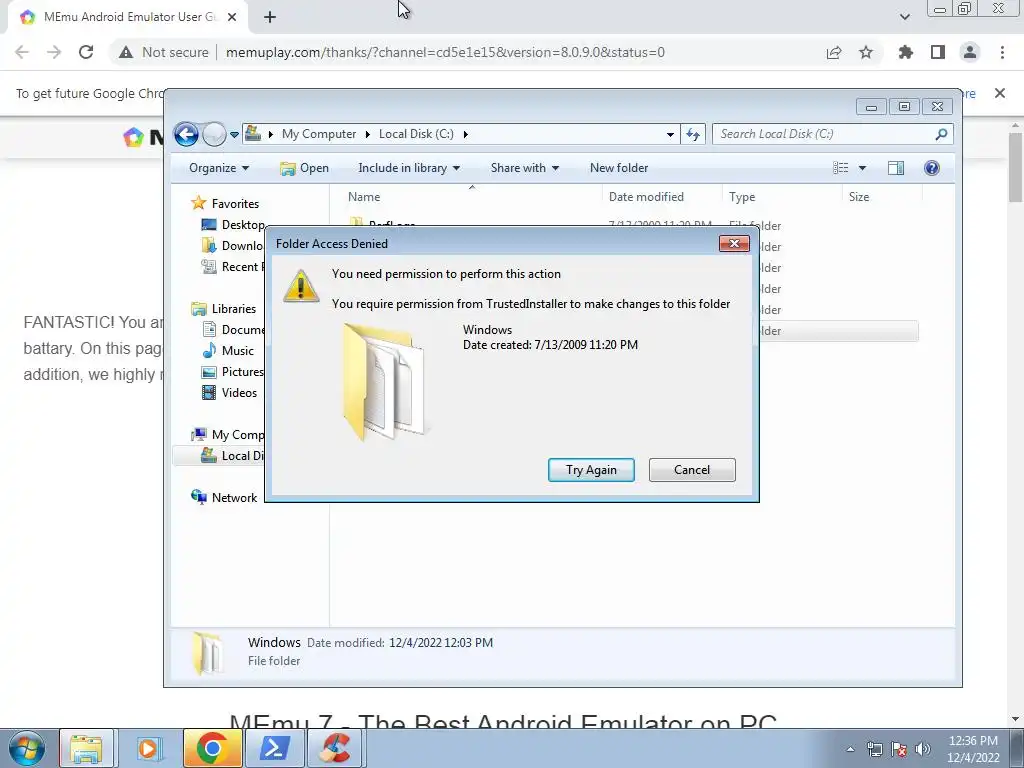Open Explorer recent locations dropdown arrow
1024x768 pixels.
coord(234,135)
